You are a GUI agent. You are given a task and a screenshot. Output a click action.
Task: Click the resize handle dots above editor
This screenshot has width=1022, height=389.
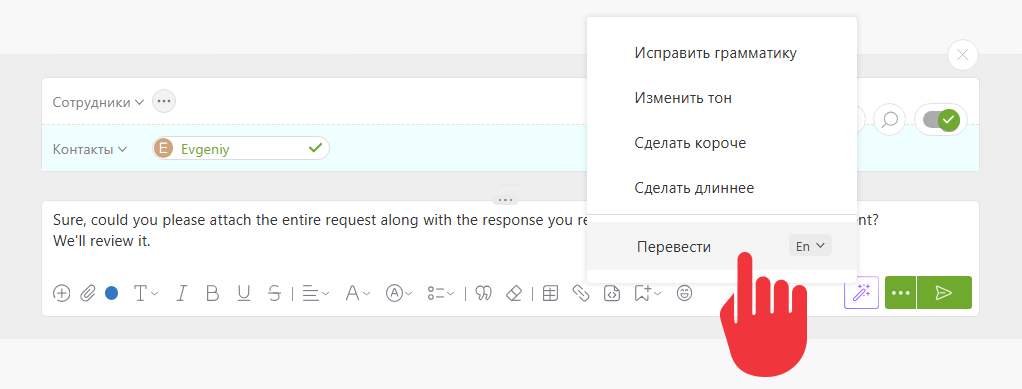pyautogui.click(x=506, y=199)
